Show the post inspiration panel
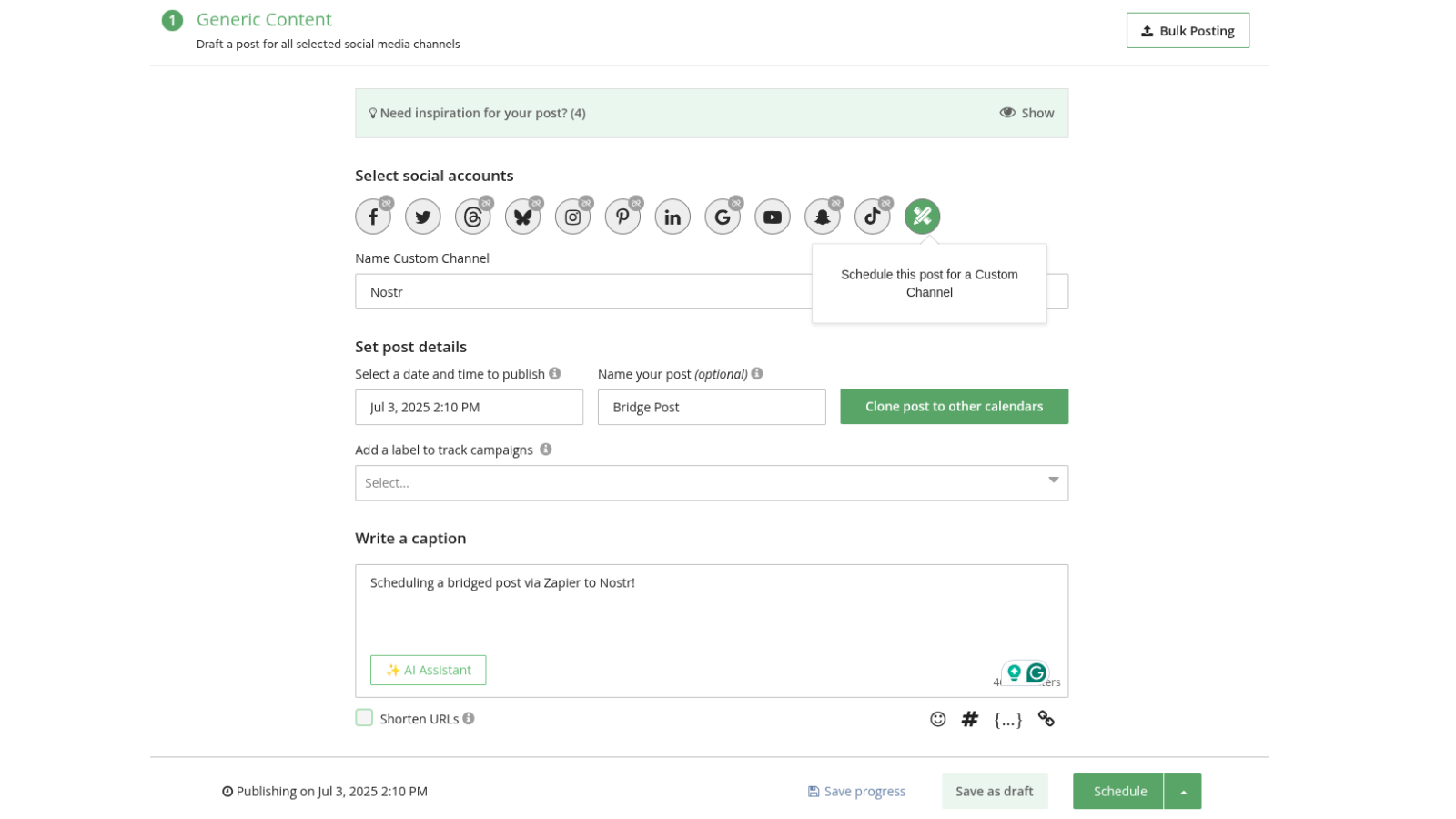The height and width of the screenshot is (819, 1456). (1026, 113)
